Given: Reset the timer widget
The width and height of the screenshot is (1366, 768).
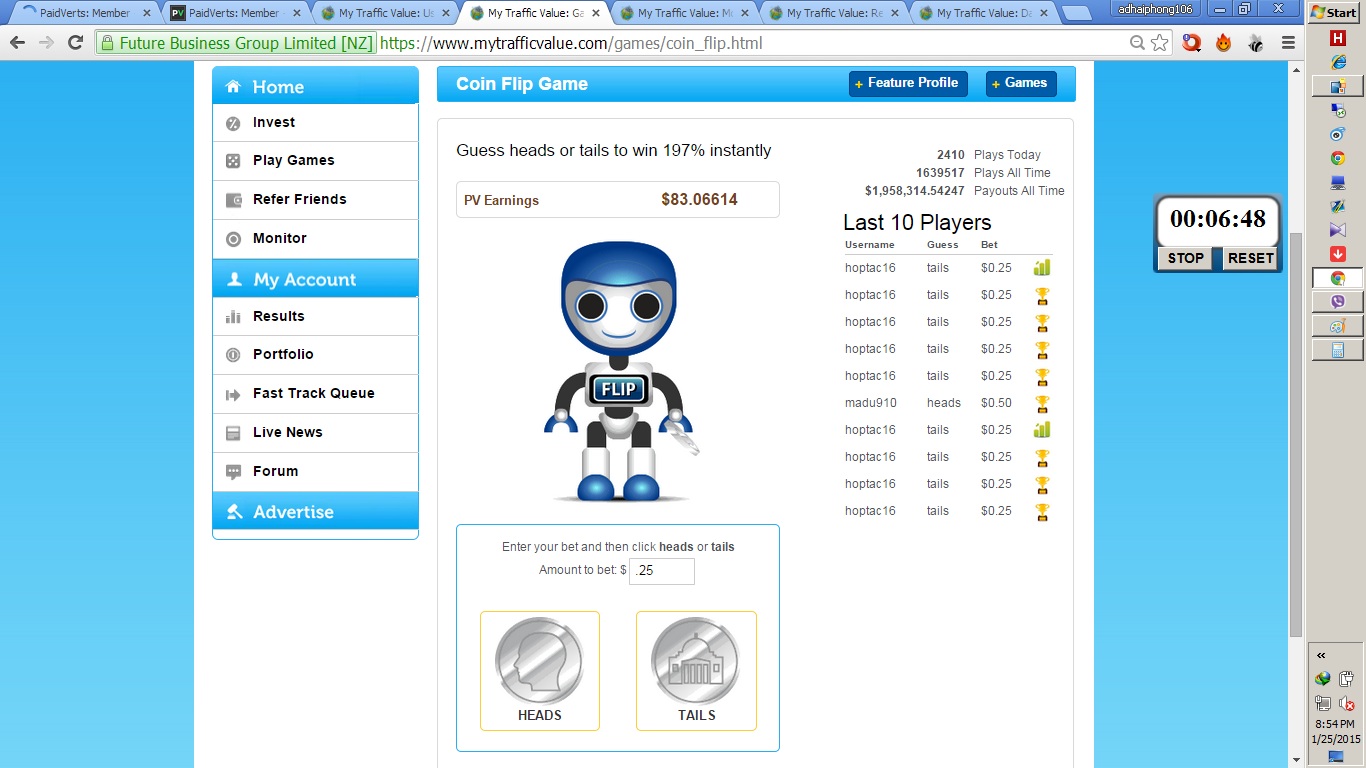Looking at the screenshot, I should click(x=1250, y=258).
